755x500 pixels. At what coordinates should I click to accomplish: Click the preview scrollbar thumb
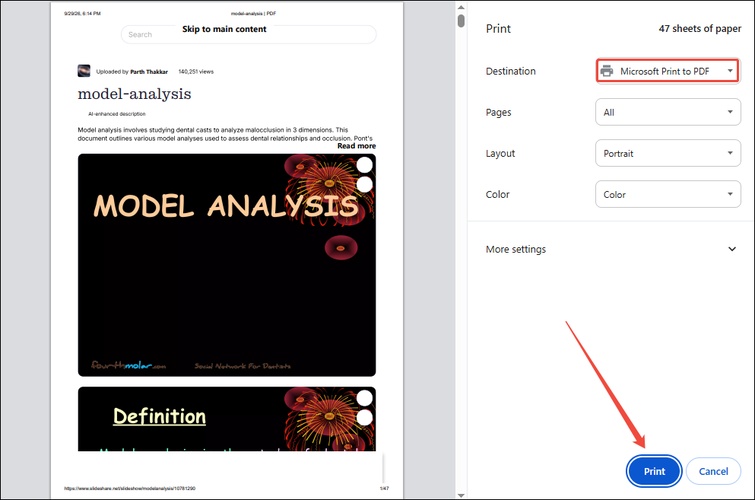pyautogui.click(x=461, y=21)
